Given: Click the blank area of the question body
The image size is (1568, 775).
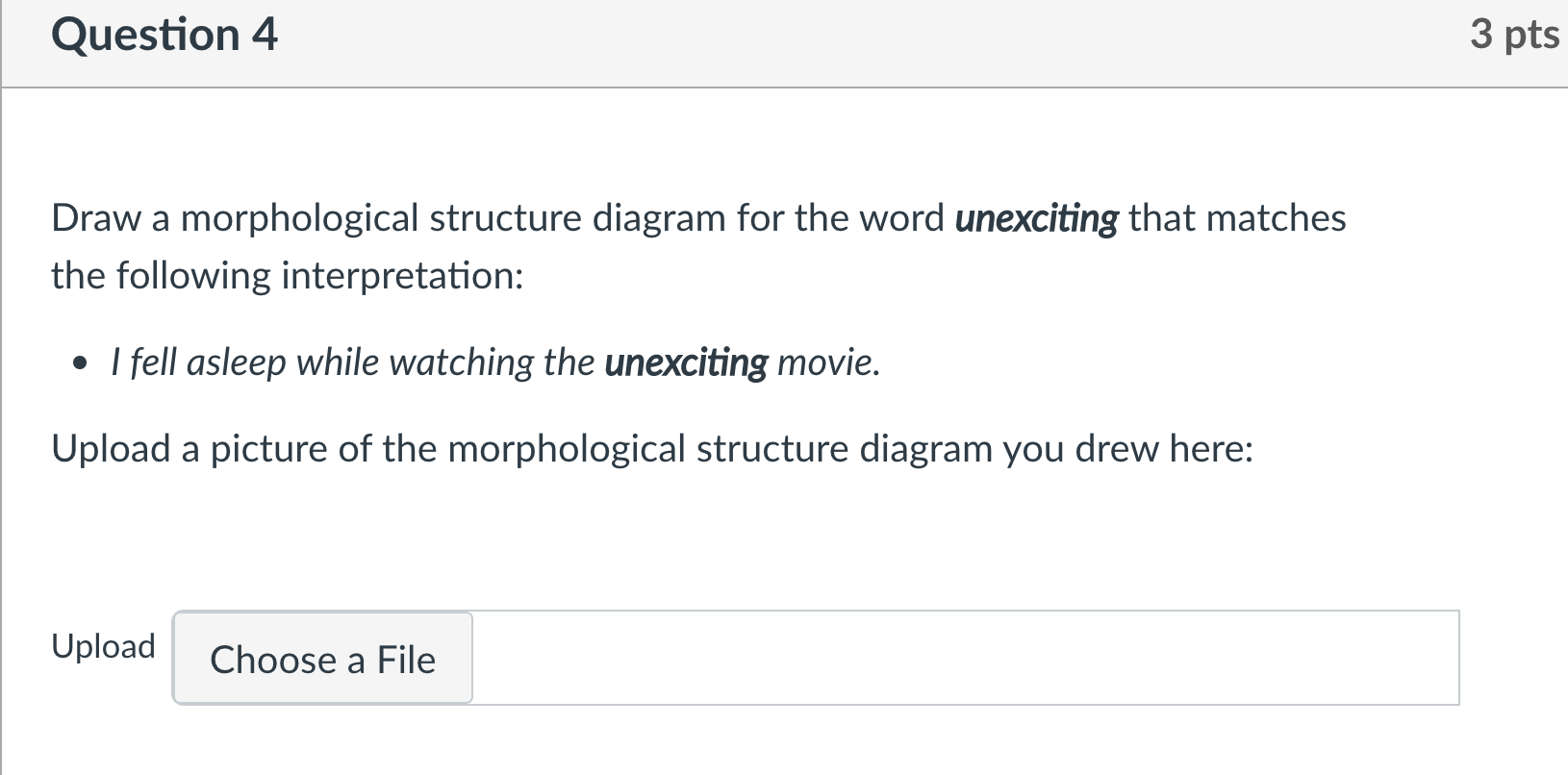Looking at the screenshot, I should [770, 548].
